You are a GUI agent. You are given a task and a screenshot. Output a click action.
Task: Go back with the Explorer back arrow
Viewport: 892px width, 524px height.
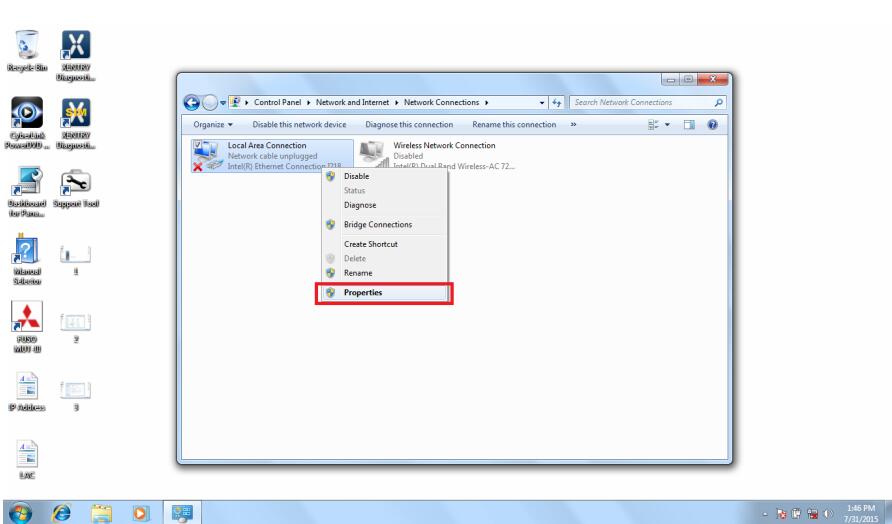coord(192,102)
